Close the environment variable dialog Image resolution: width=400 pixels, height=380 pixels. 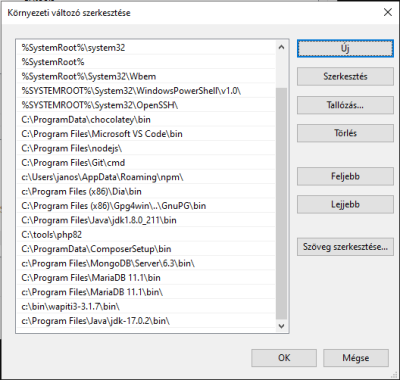388,13
